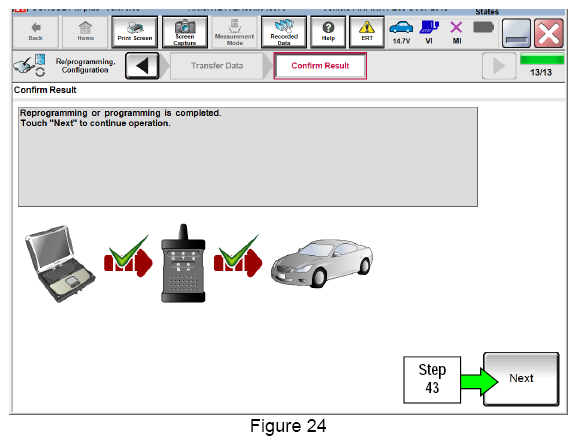This screenshot has width=577, height=445.
Task: Select the Confirm Result step
Action: tap(320, 66)
